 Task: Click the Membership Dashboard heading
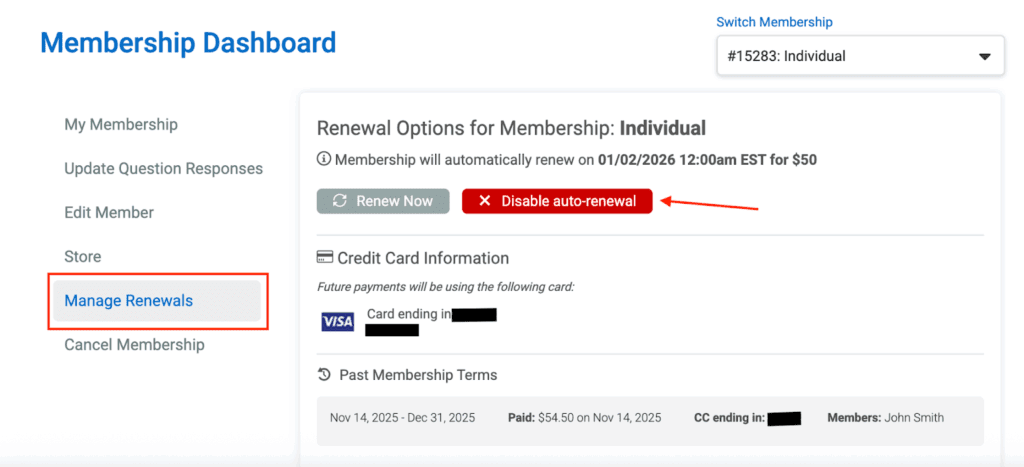[x=188, y=43]
